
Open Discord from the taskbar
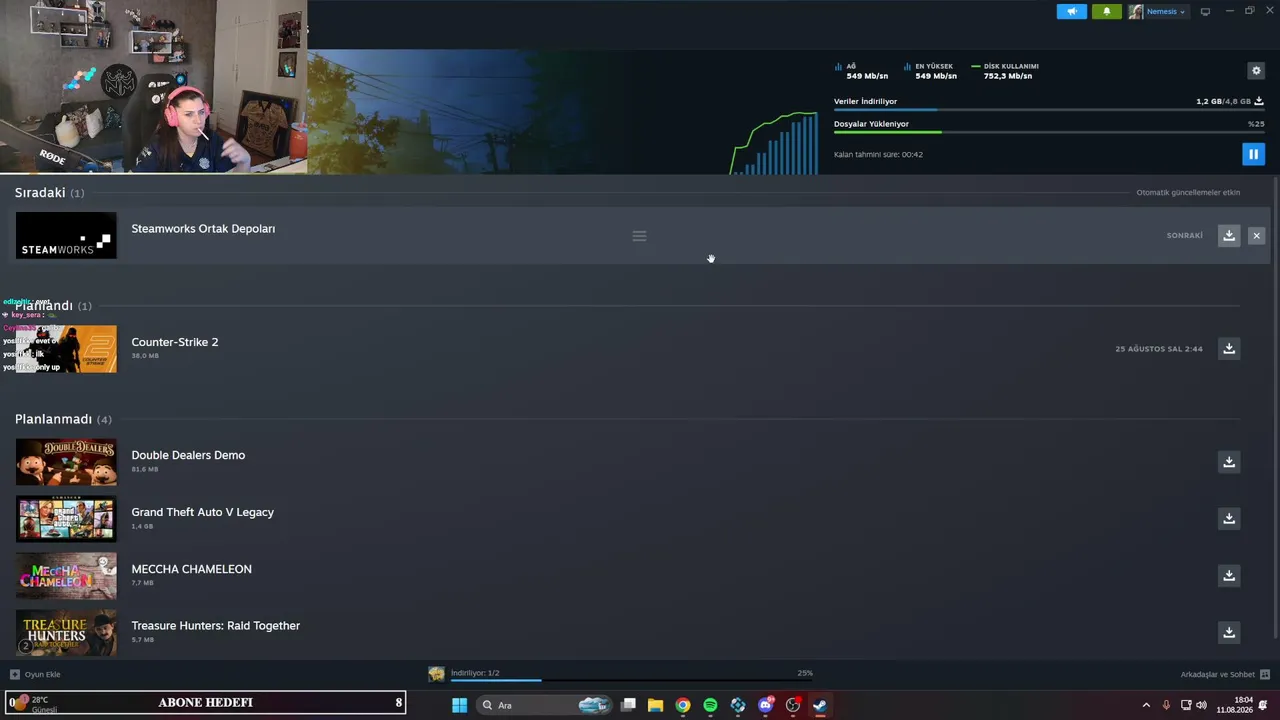[x=766, y=705]
